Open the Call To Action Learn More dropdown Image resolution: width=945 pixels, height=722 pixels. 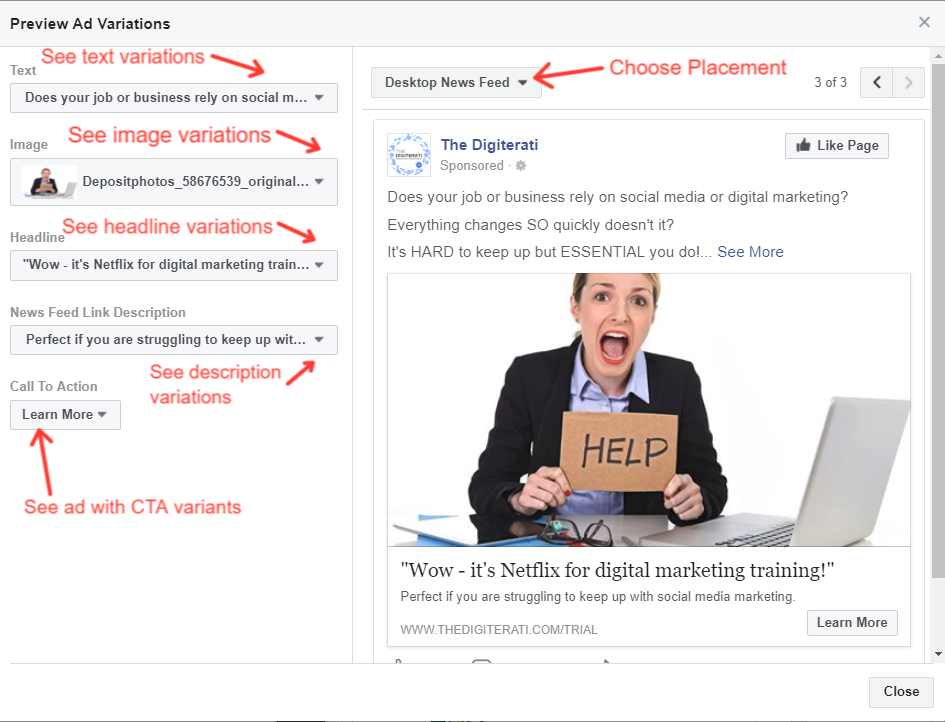(x=65, y=415)
